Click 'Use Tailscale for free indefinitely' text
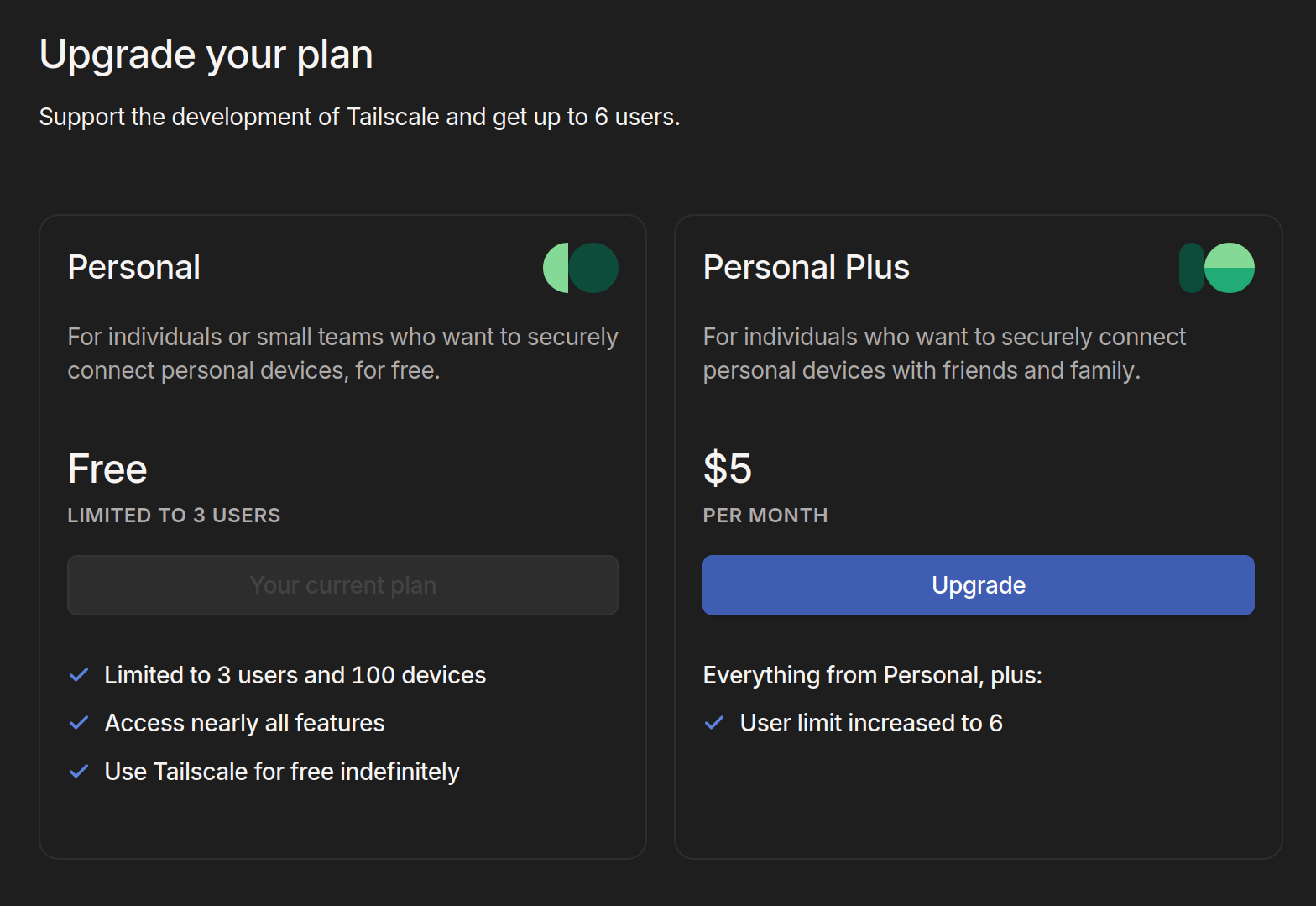The width and height of the screenshot is (1316, 906). click(x=282, y=772)
